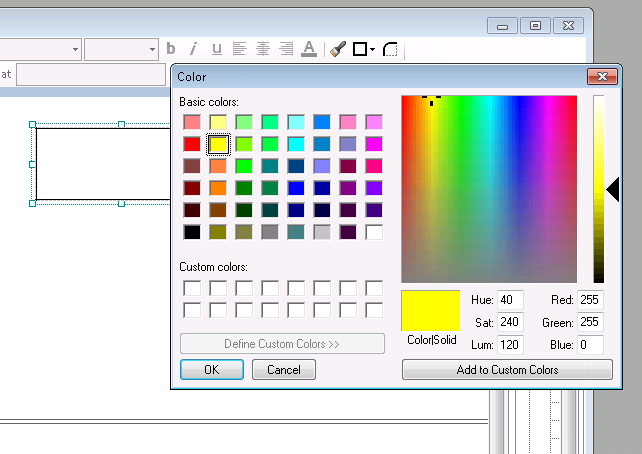Open the font name dropdown
The image size is (642, 454).
pos(75,49)
